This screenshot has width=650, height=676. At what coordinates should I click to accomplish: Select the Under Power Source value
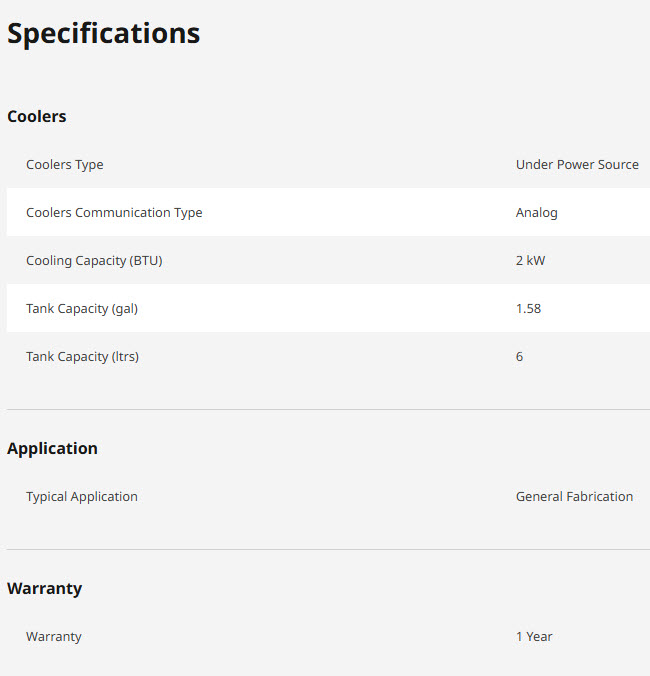(577, 164)
